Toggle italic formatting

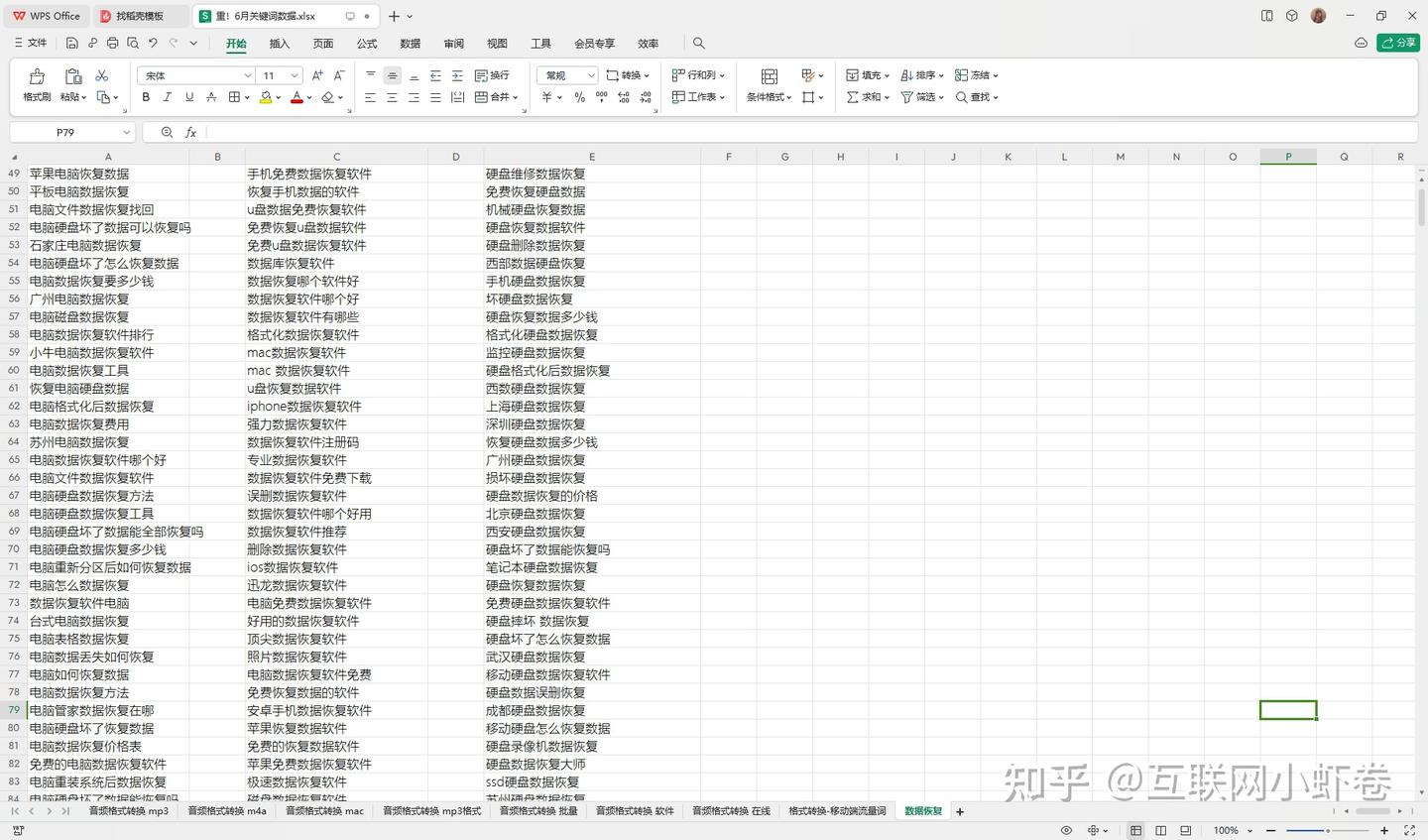click(x=167, y=96)
